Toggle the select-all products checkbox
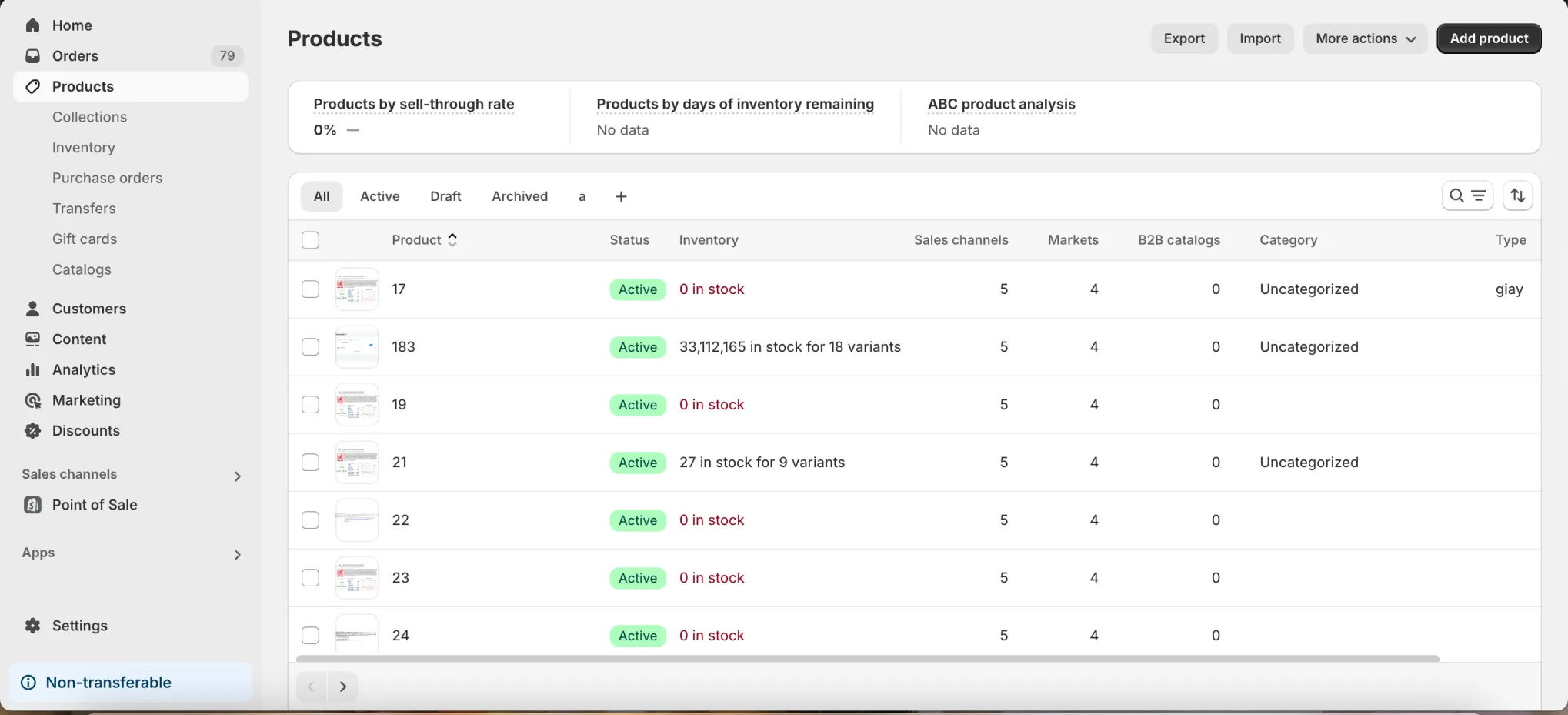1568x715 pixels. click(x=310, y=240)
